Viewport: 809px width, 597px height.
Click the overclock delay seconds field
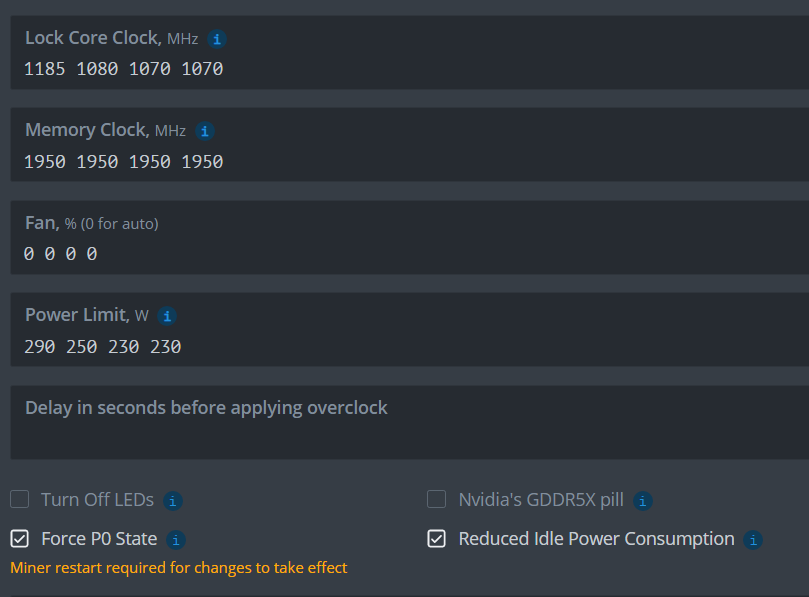pos(400,421)
